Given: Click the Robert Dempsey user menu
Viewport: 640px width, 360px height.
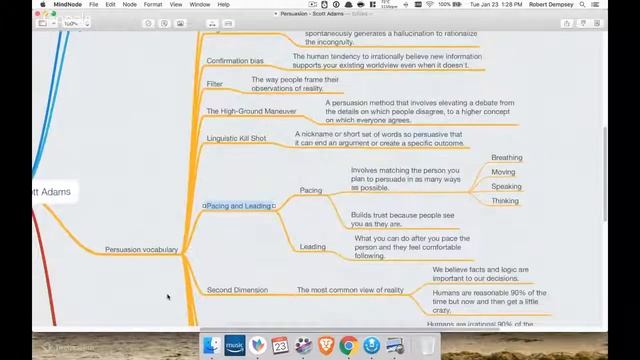Looking at the screenshot, I should coord(551,4).
